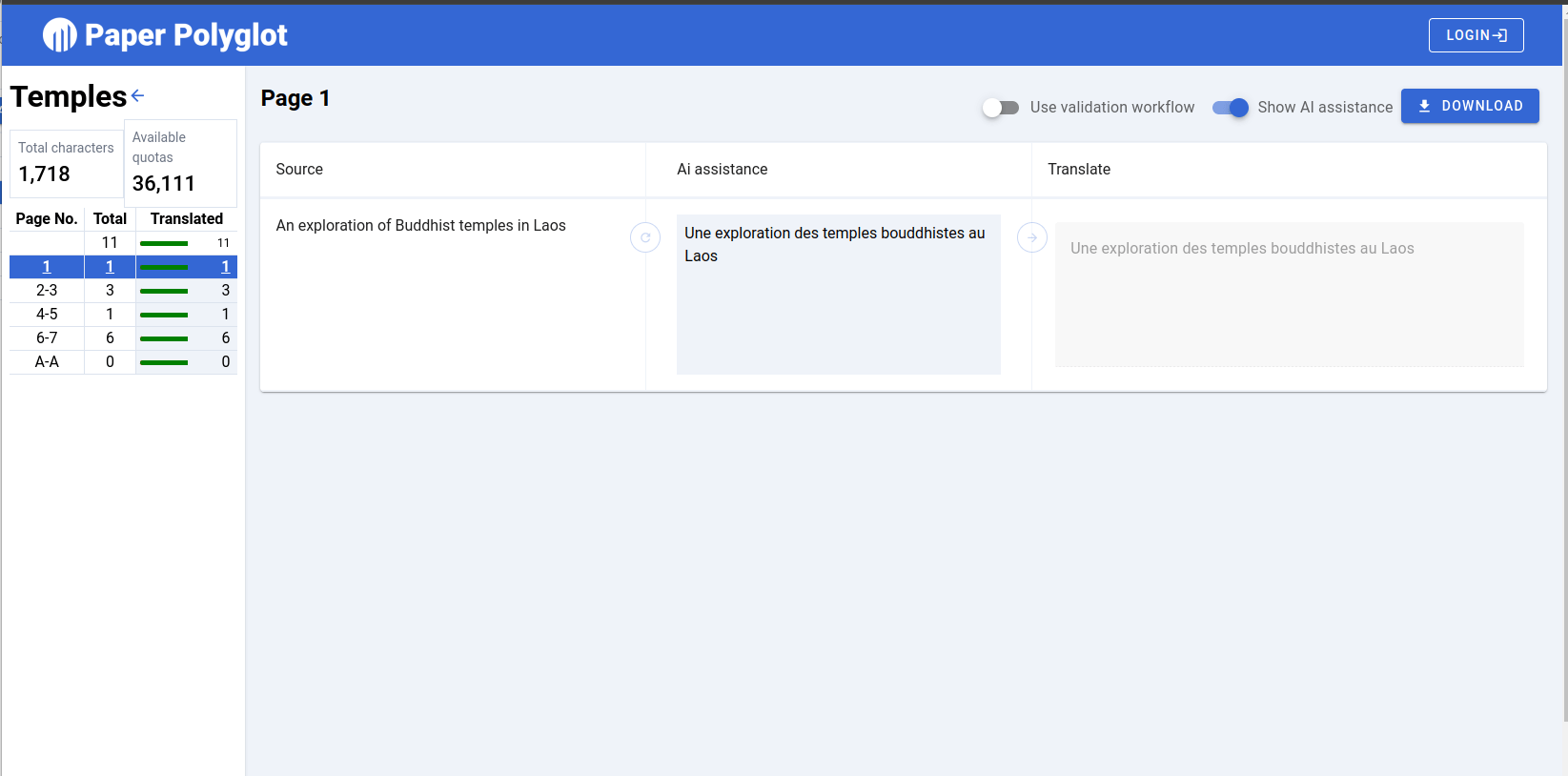Select Page 1 in the page list

47,267
